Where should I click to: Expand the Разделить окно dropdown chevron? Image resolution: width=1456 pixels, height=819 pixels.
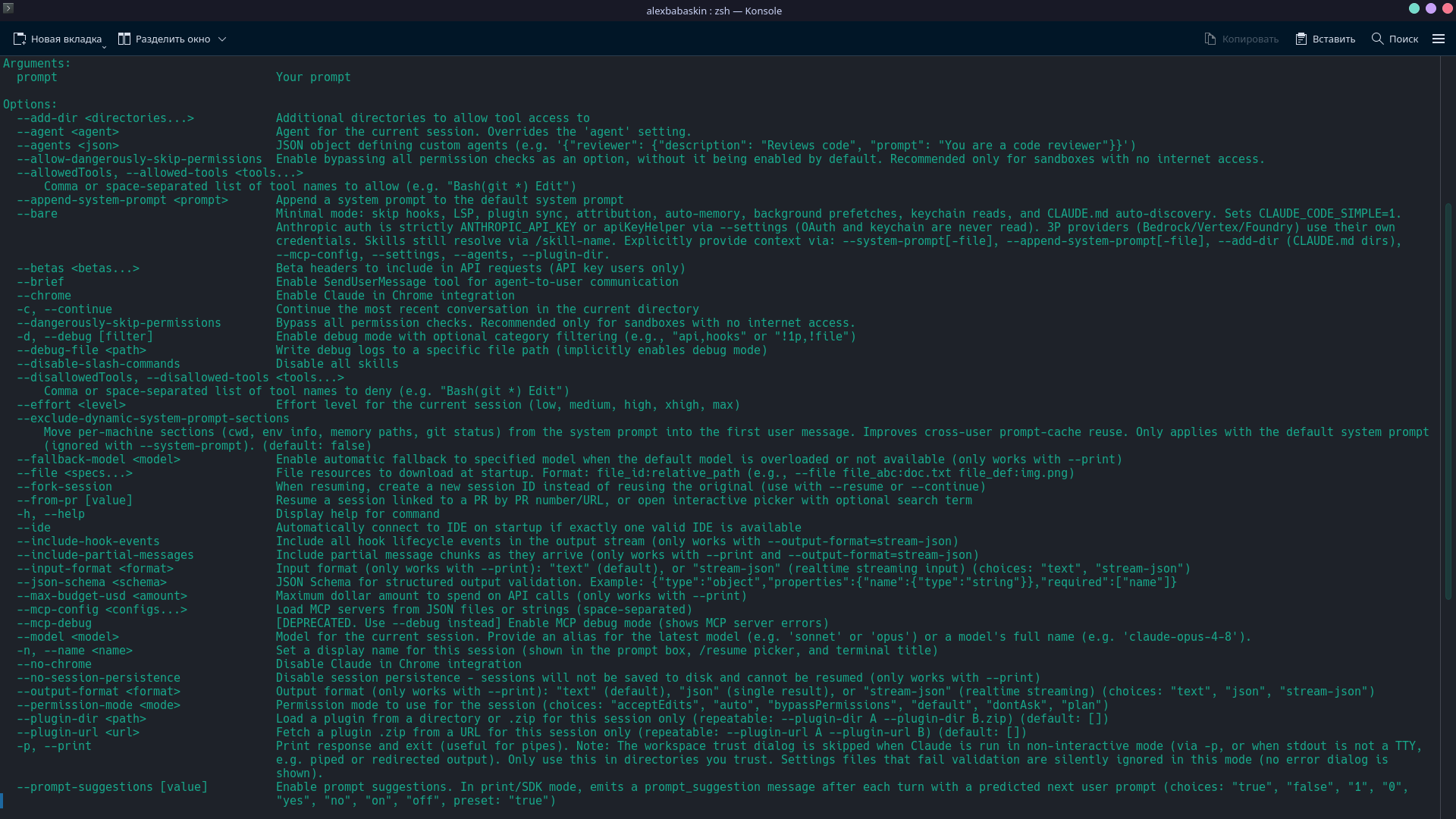click(x=222, y=39)
